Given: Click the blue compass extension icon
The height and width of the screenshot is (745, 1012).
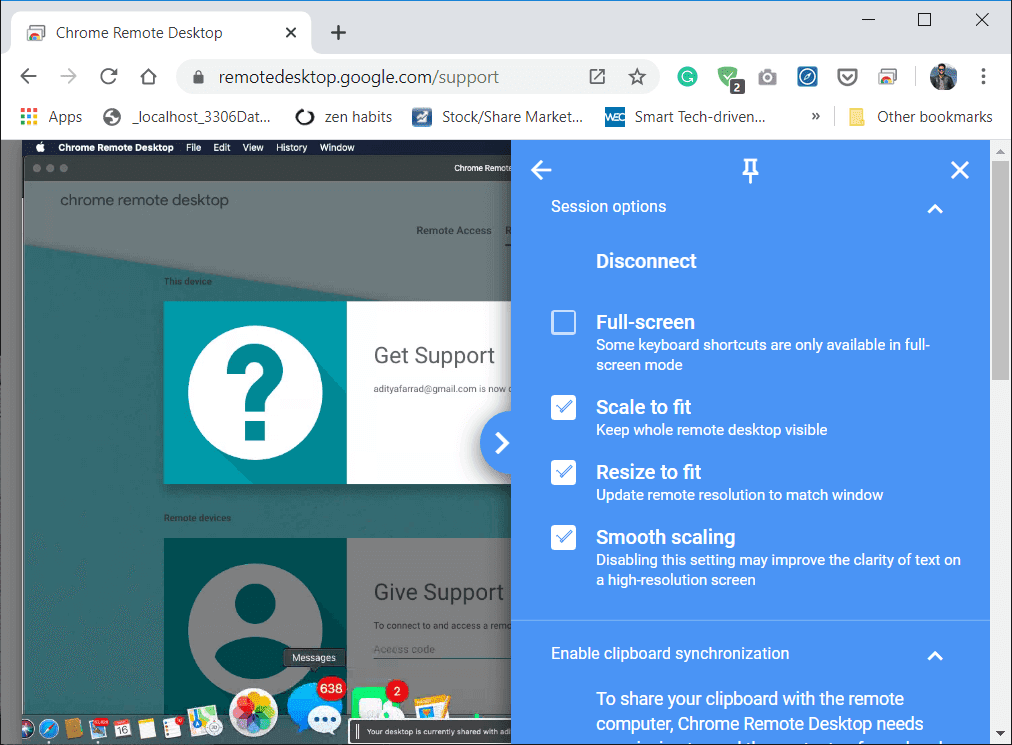Looking at the screenshot, I should [x=807, y=77].
